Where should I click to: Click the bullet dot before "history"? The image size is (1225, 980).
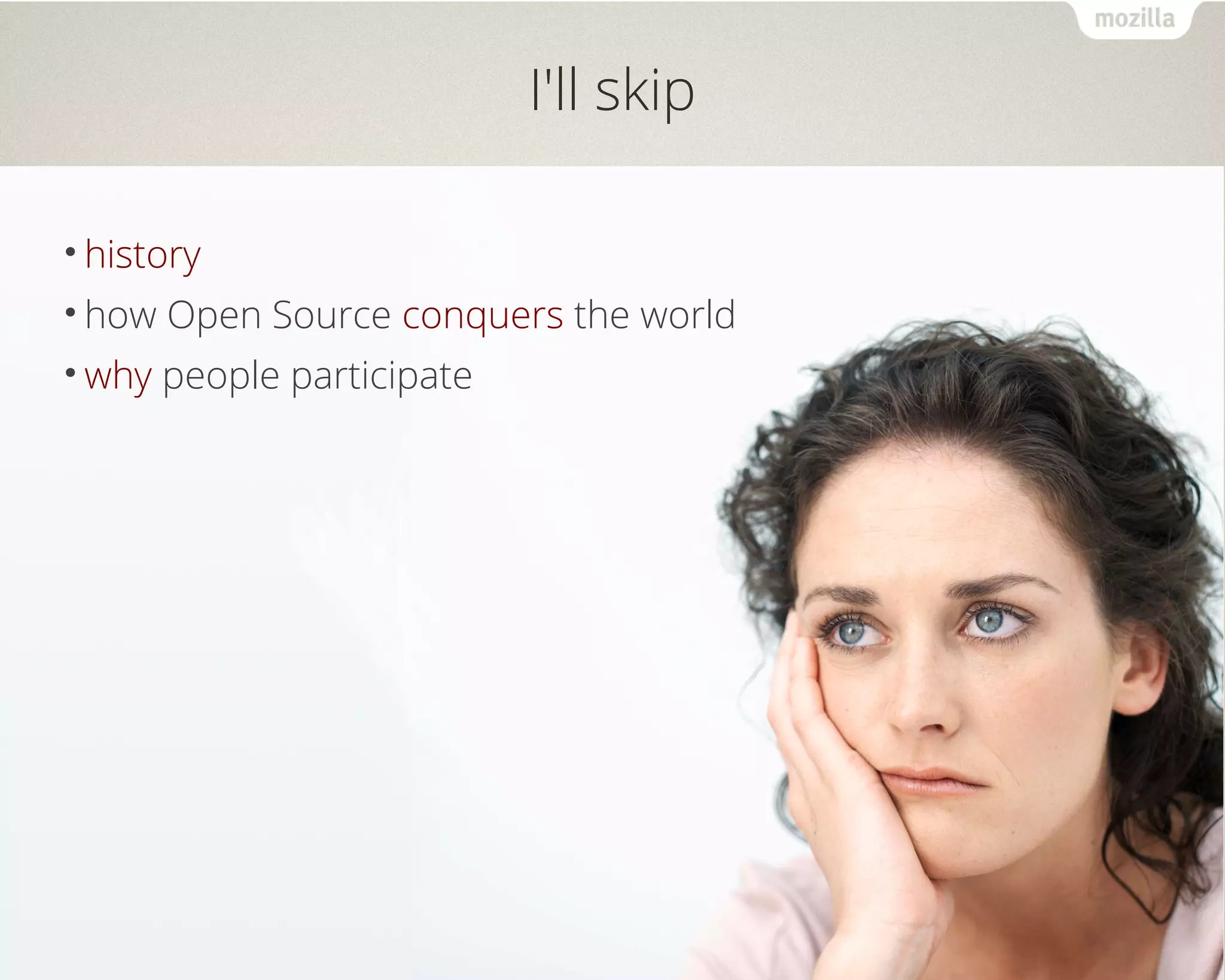coord(71,251)
